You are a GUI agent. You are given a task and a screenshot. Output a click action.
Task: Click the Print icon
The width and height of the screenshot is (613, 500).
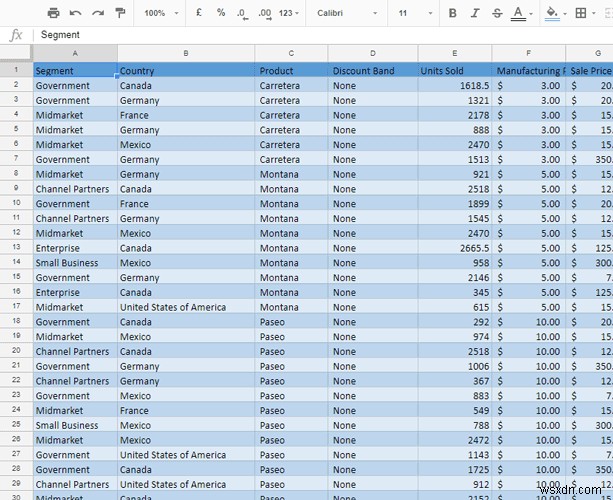pos(53,13)
